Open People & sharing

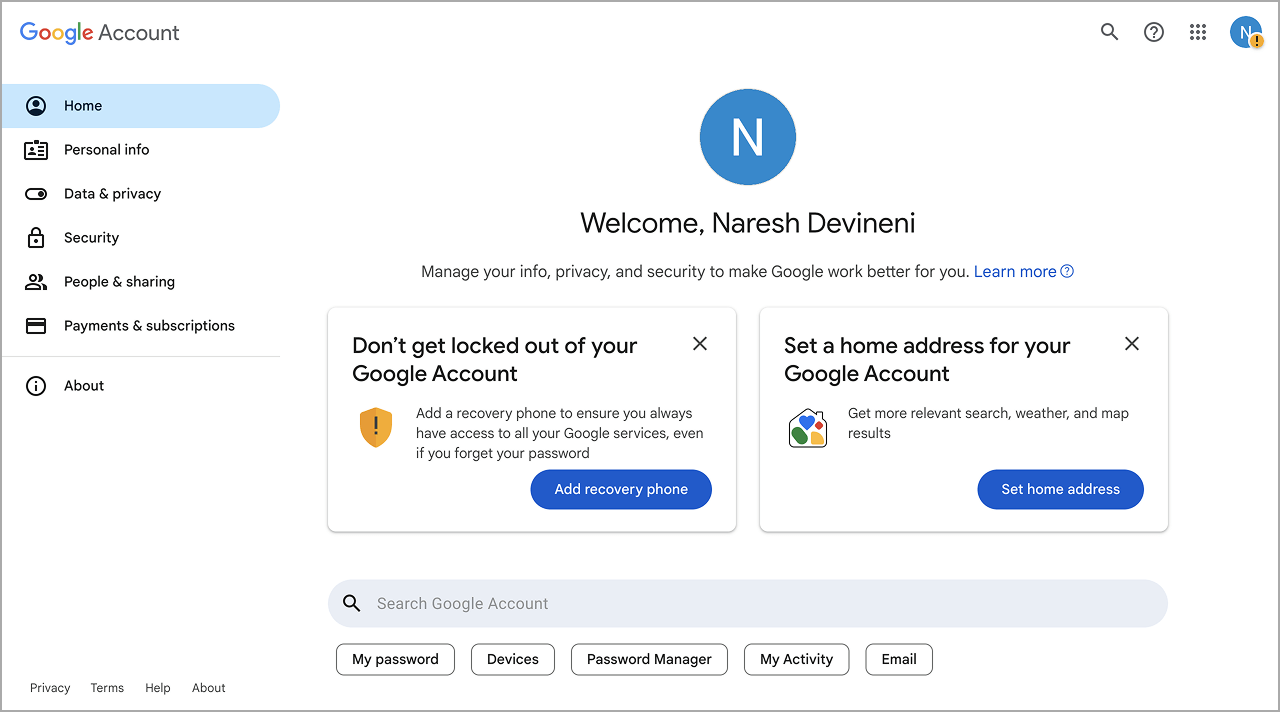point(141,282)
